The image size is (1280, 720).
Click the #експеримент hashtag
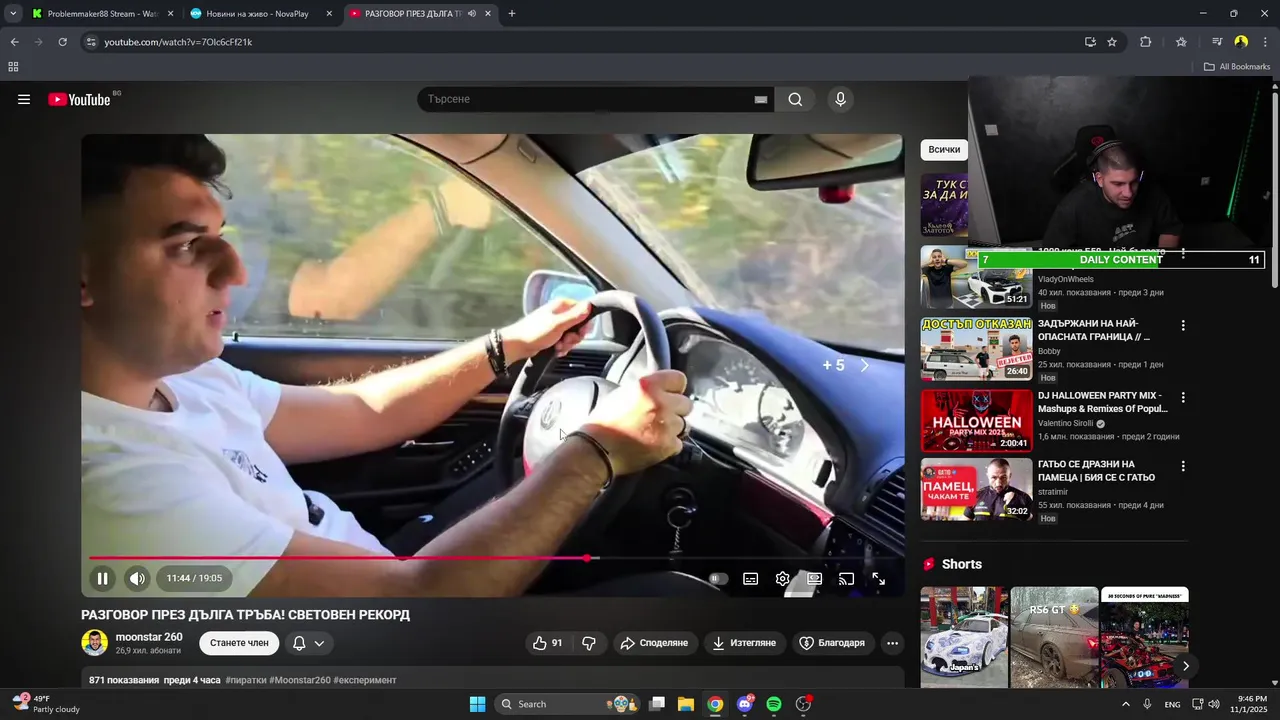(365, 680)
